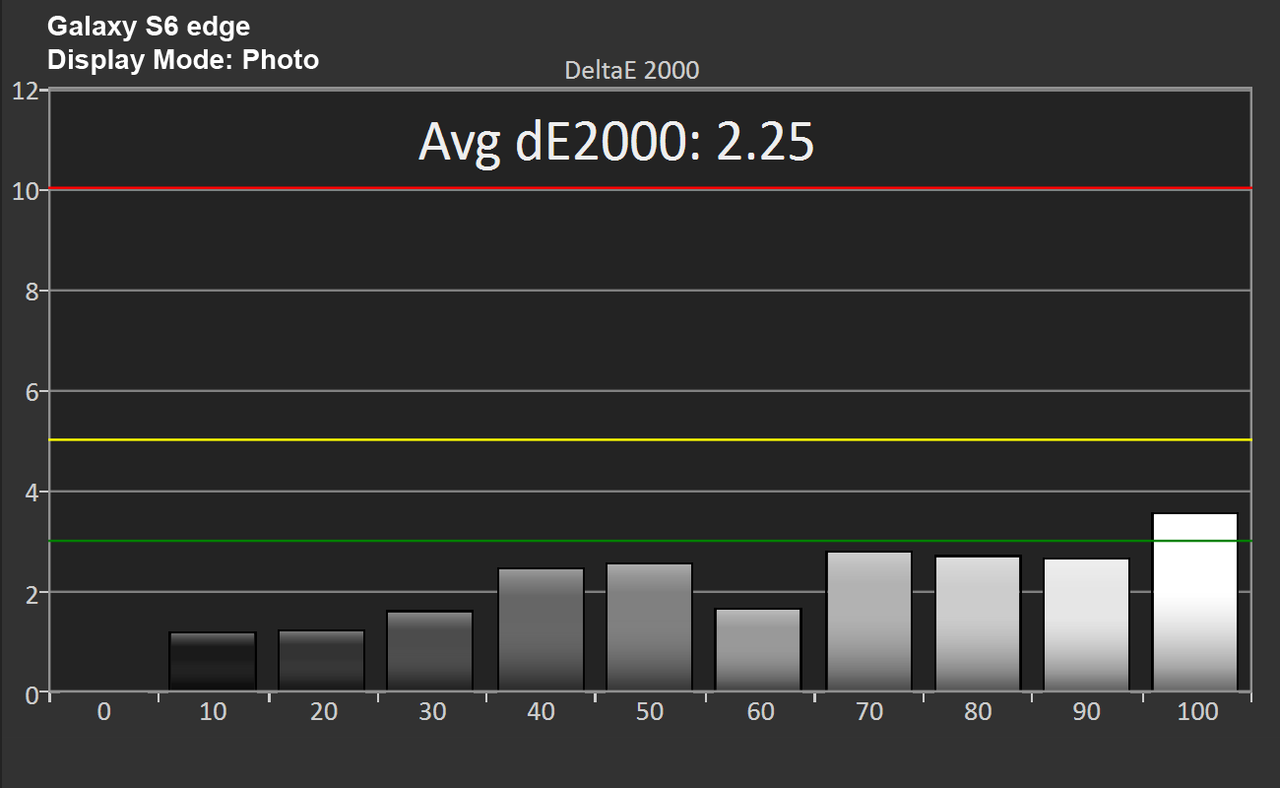The width and height of the screenshot is (1280, 788).
Task: Select the bar at 70
Action: (x=868, y=621)
